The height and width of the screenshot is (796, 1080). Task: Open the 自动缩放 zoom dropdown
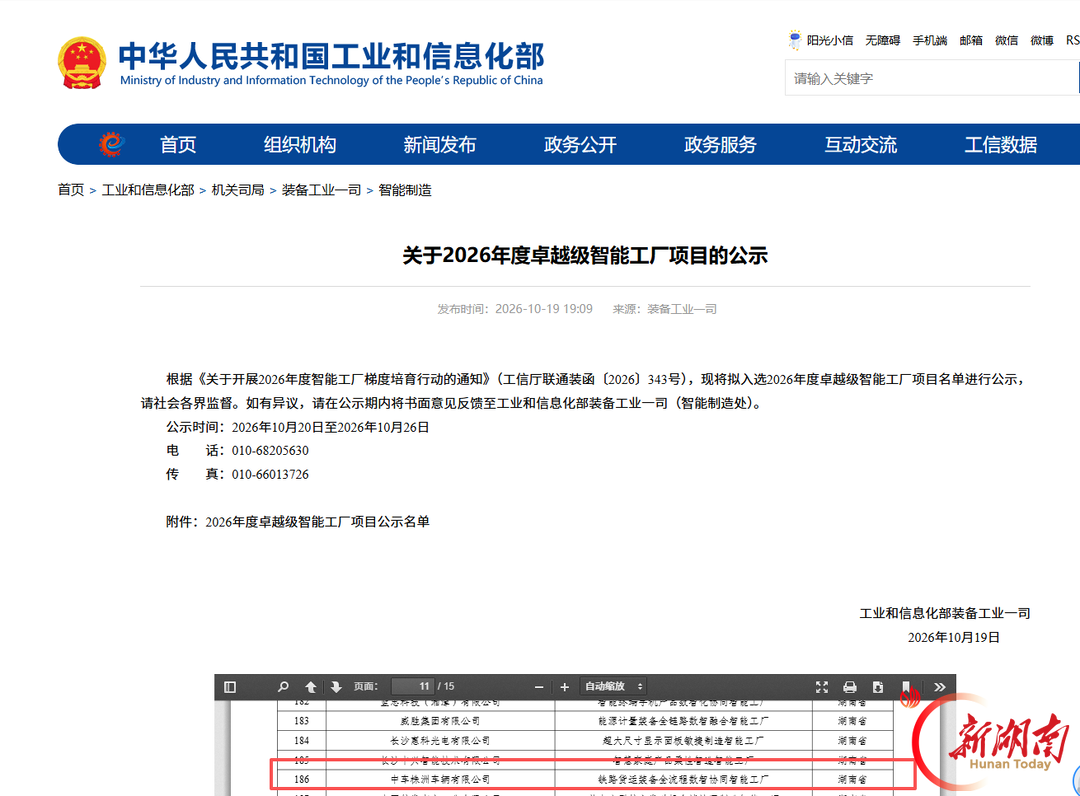tap(612, 687)
